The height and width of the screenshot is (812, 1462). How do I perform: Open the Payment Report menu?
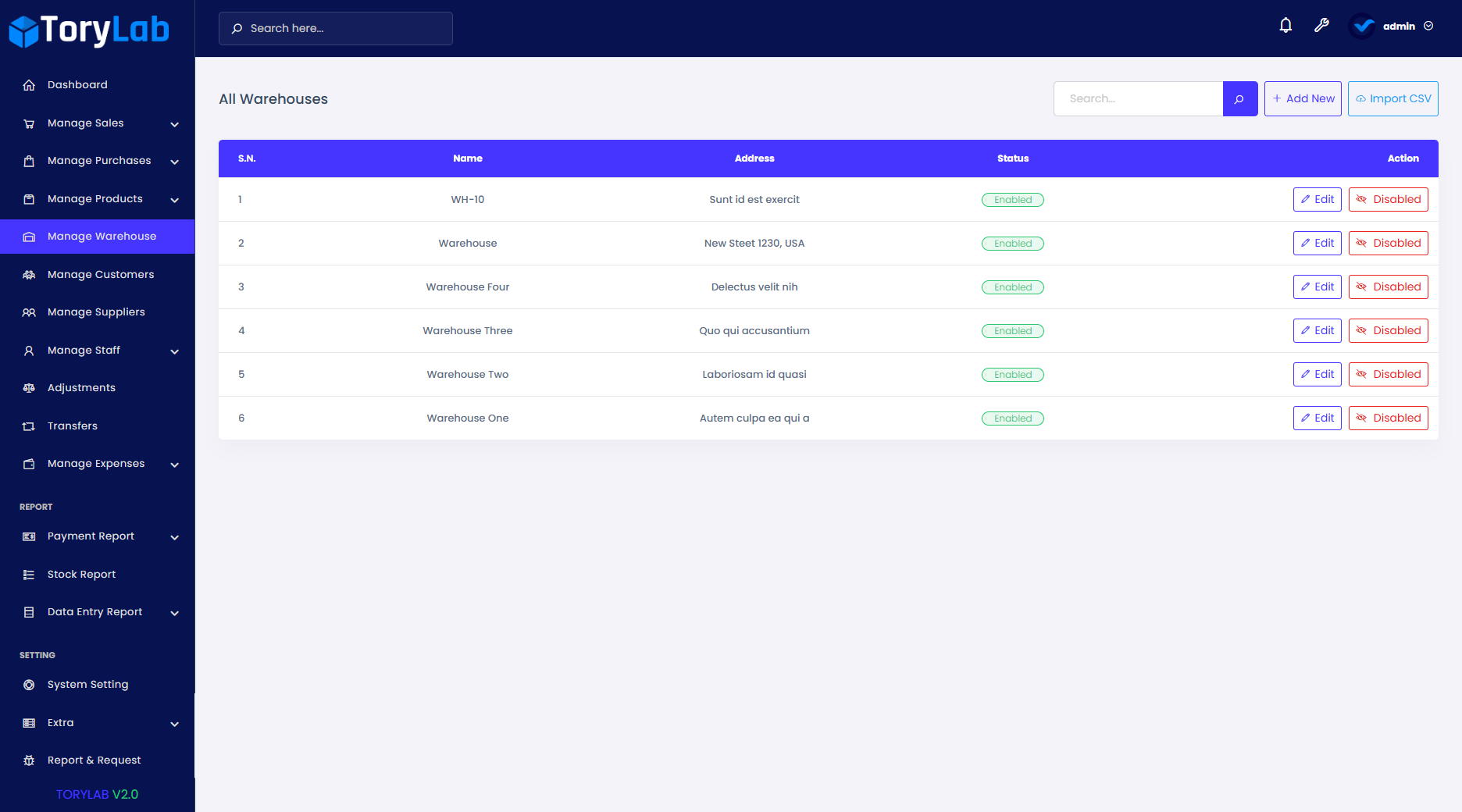(90, 536)
